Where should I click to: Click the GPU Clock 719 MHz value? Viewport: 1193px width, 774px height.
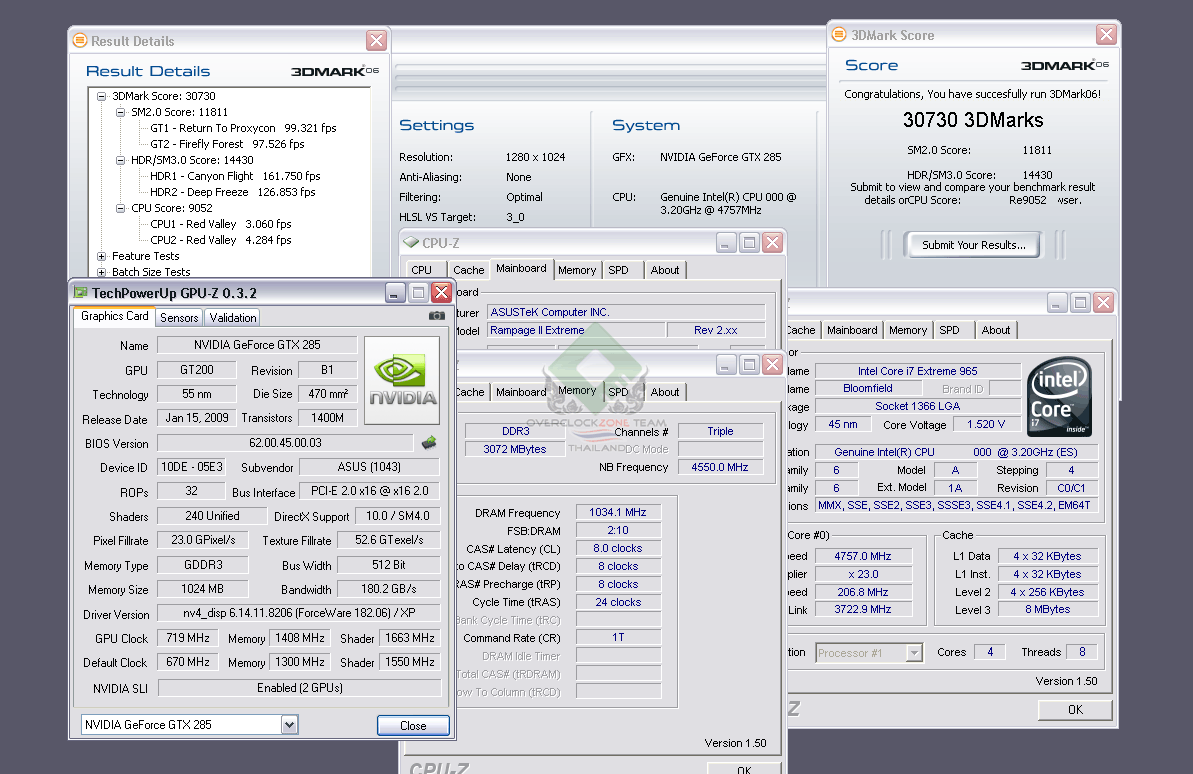coord(188,638)
